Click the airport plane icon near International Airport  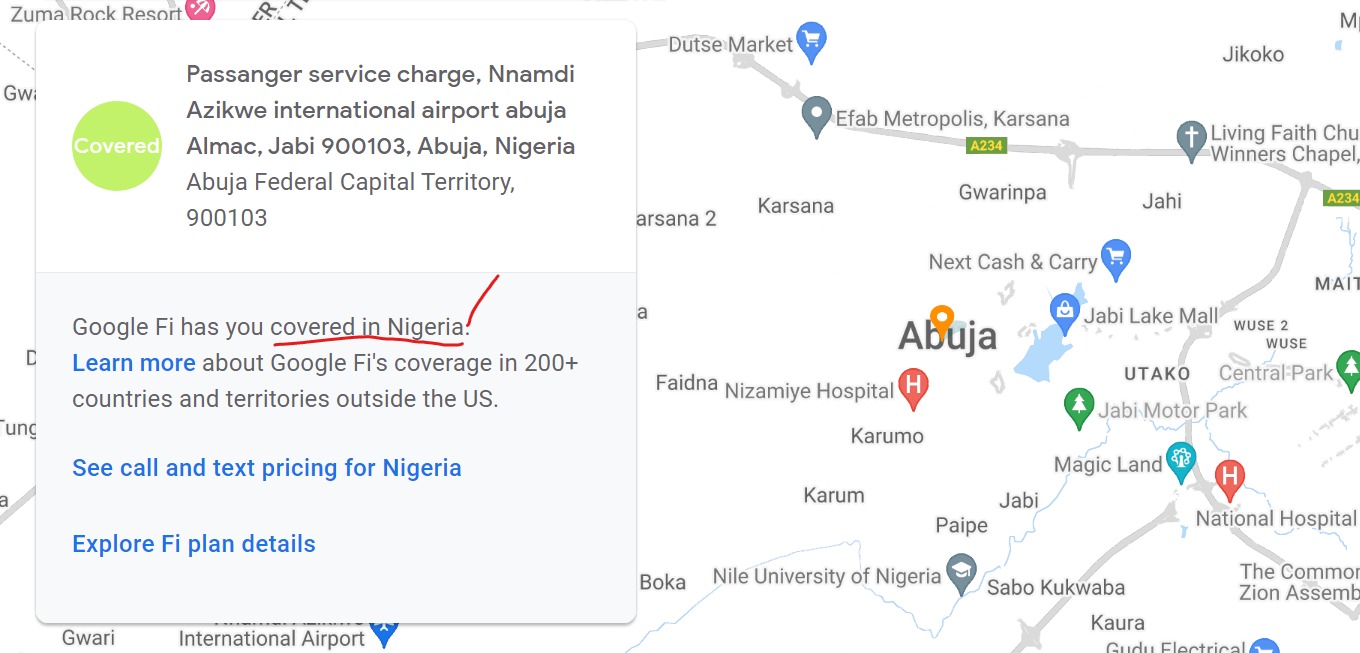[x=383, y=633]
